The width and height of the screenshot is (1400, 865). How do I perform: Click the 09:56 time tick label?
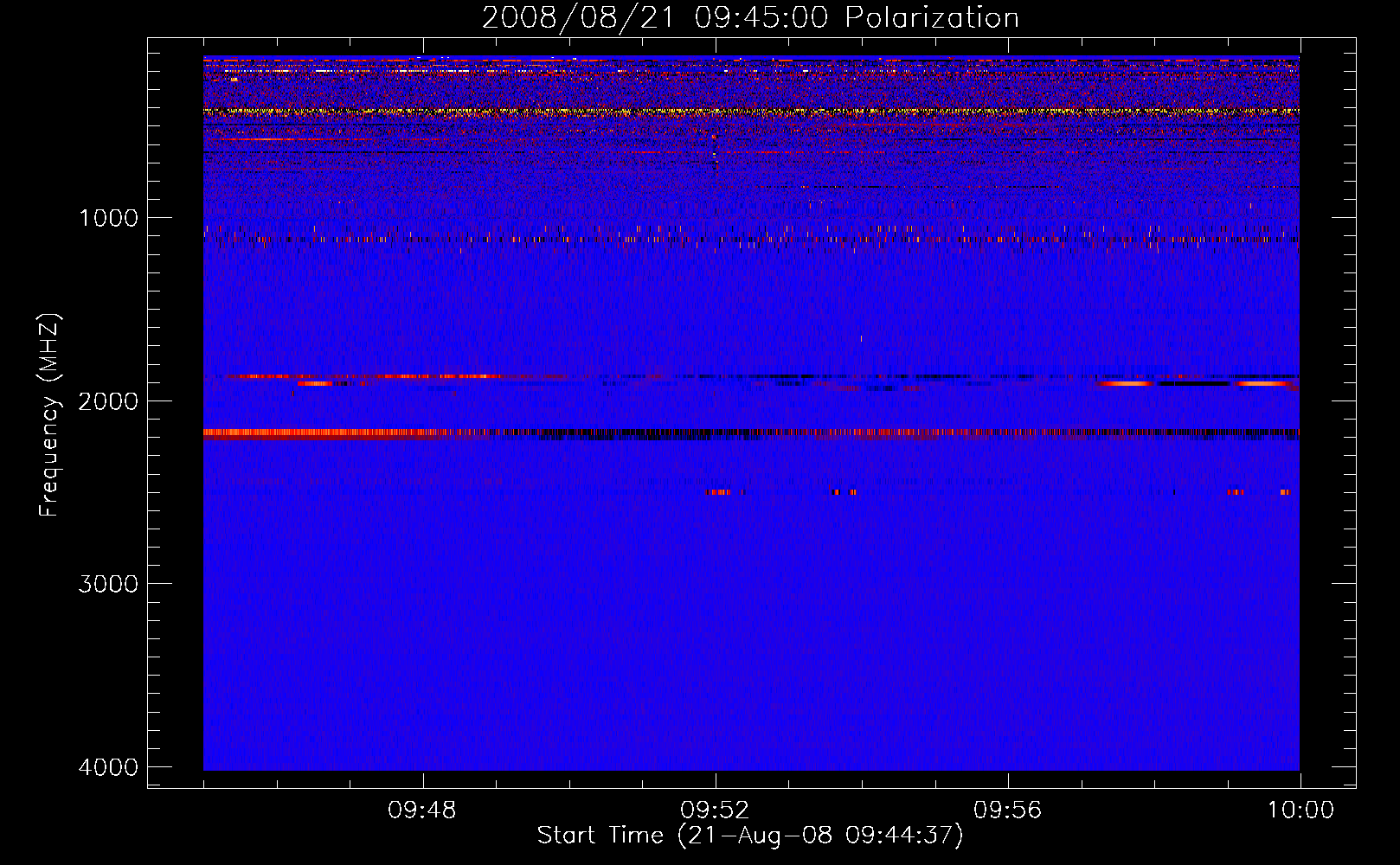pyautogui.click(x=1007, y=811)
